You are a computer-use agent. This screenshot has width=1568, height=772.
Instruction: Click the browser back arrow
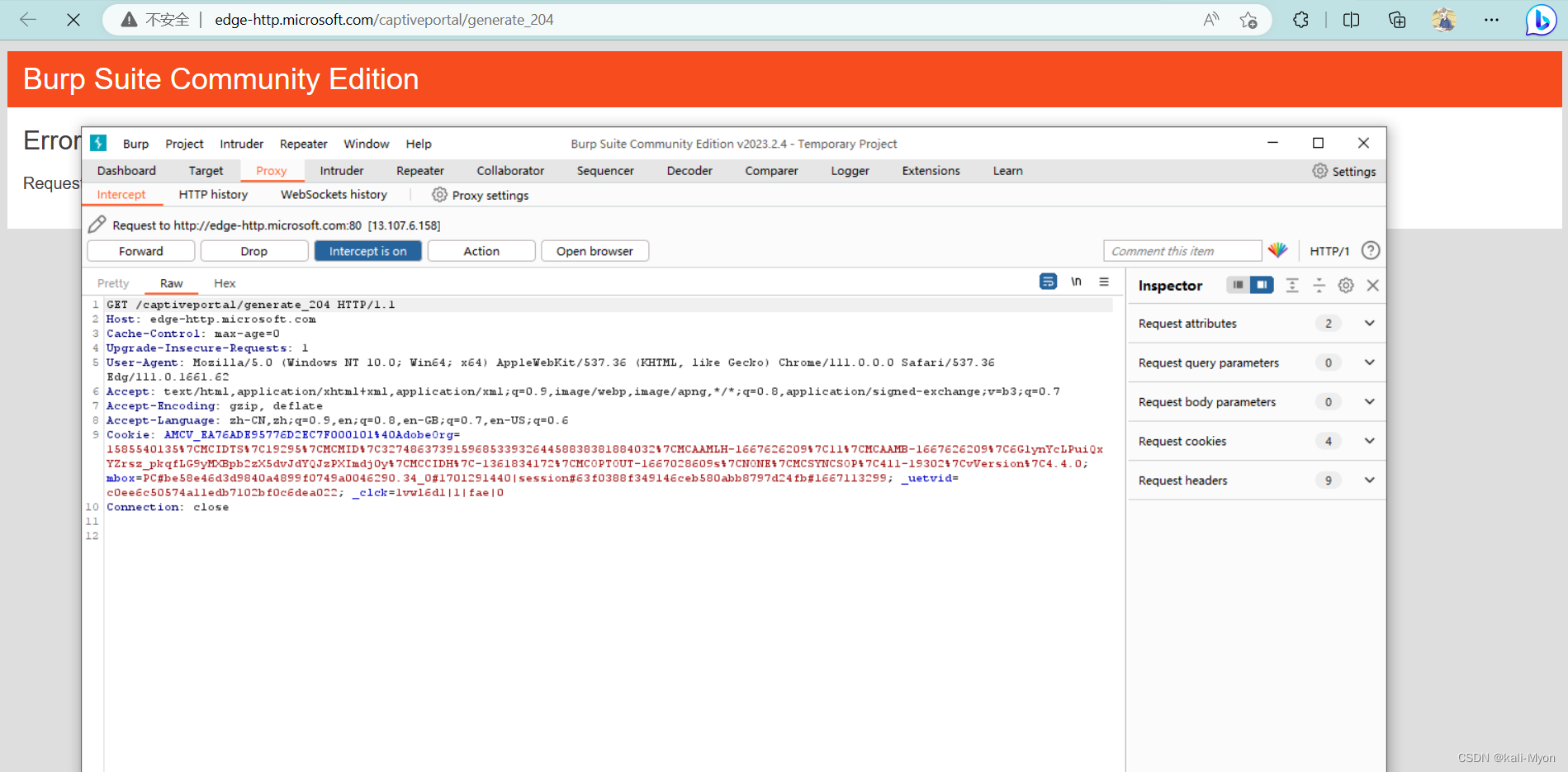pos(28,20)
